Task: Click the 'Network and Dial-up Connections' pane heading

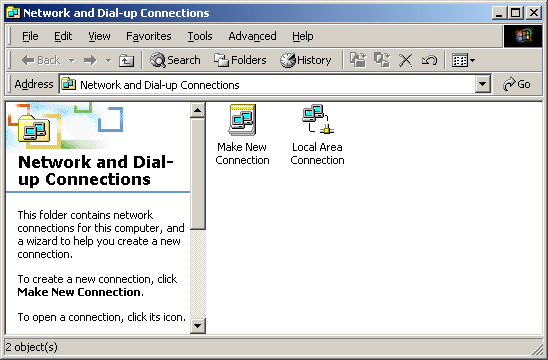Action: pos(96,171)
